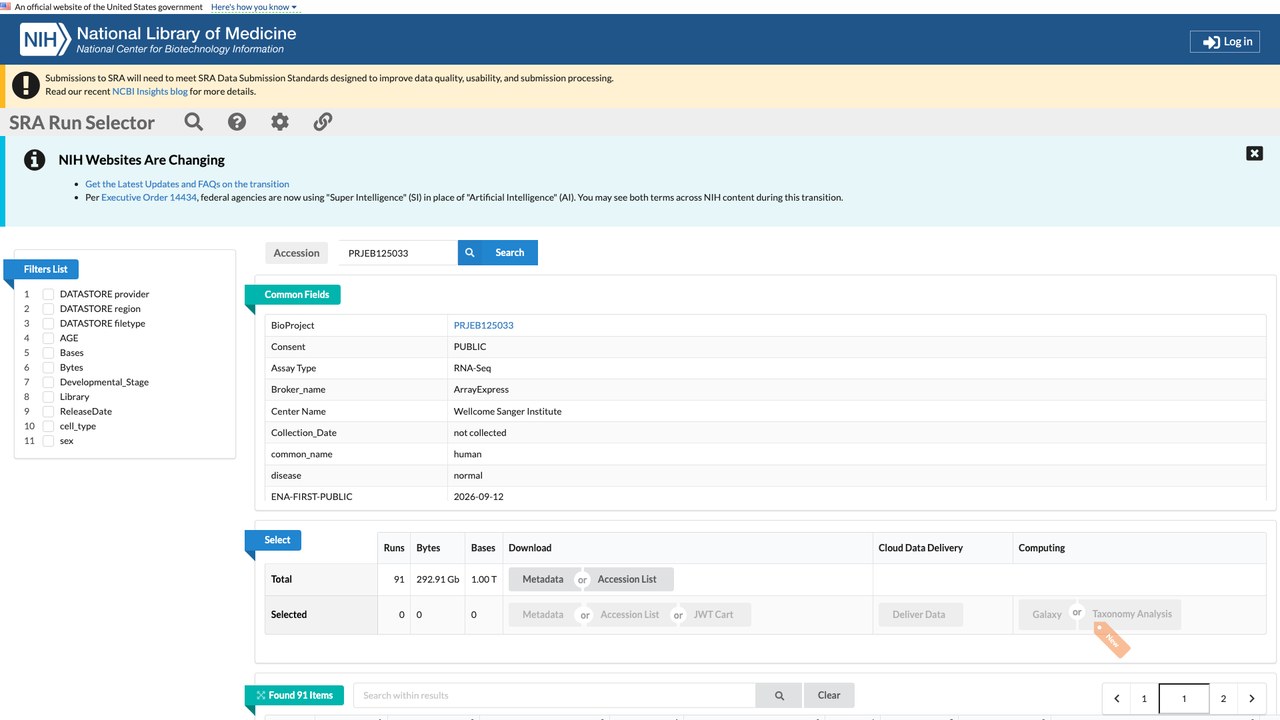1280x720 pixels.
Task: Click the Accession input field
Action: tap(397, 253)
